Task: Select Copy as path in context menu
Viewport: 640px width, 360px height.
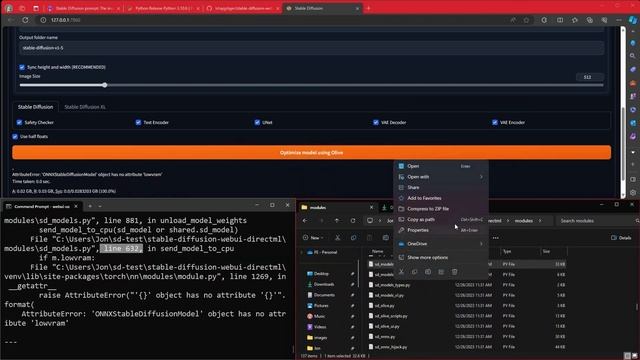Action: coord(441,219)
